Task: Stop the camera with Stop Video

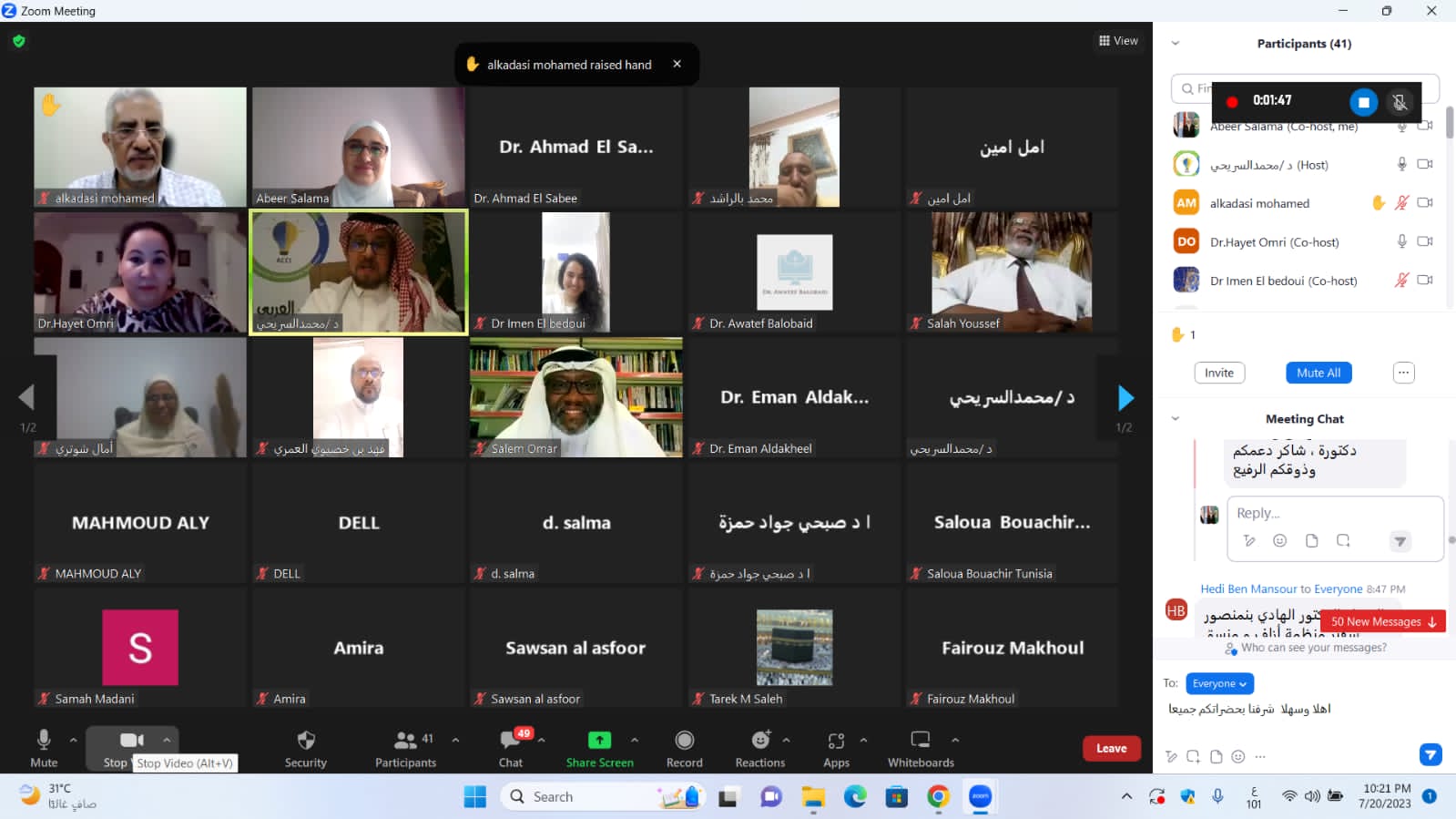Action: (x=131, y=741)
